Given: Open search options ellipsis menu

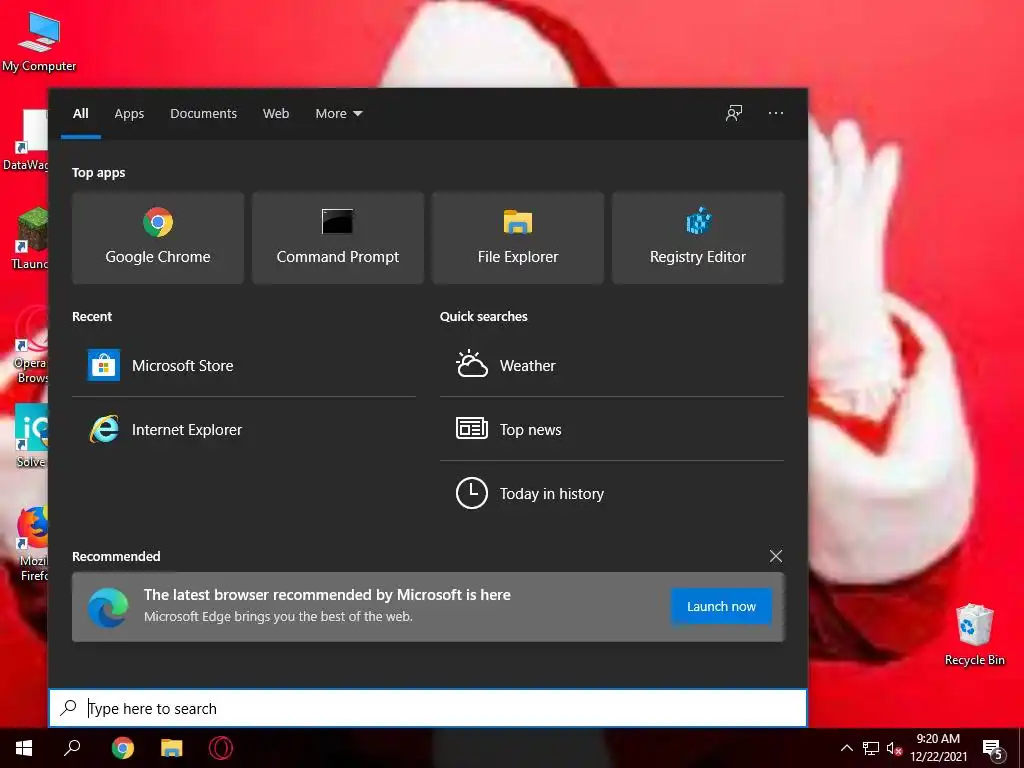Looking at the screenshot, I should [776, 113].
